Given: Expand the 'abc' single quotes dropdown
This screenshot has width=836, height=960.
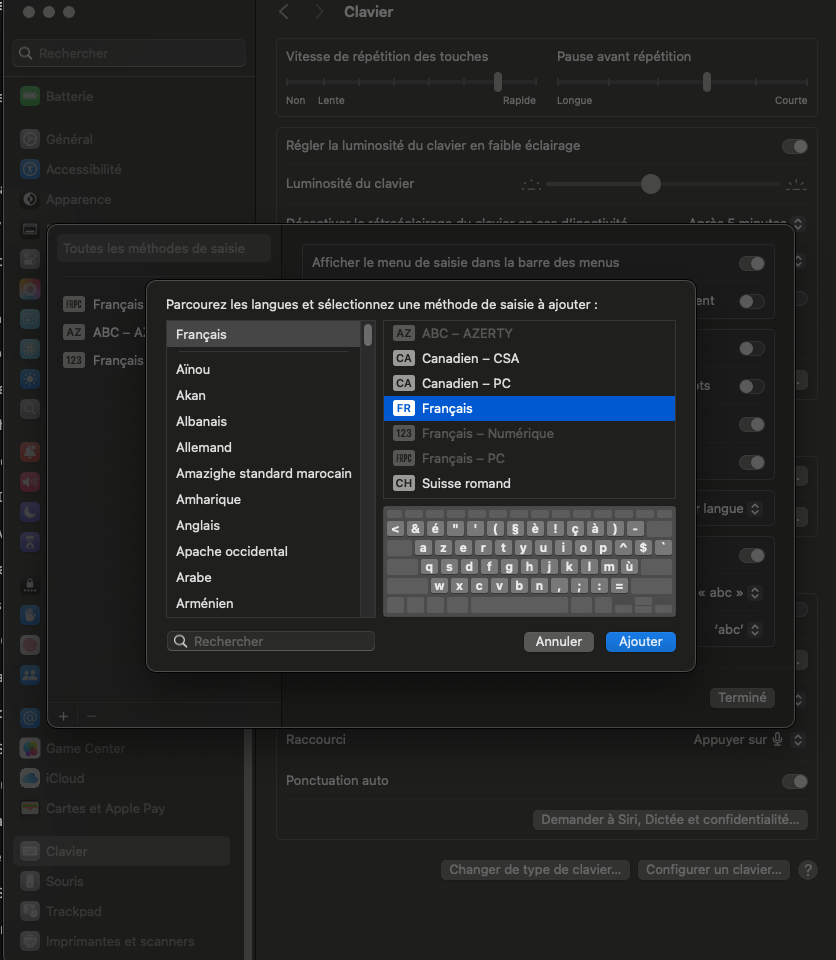Looking at the screenshot, I should (738, 630).
